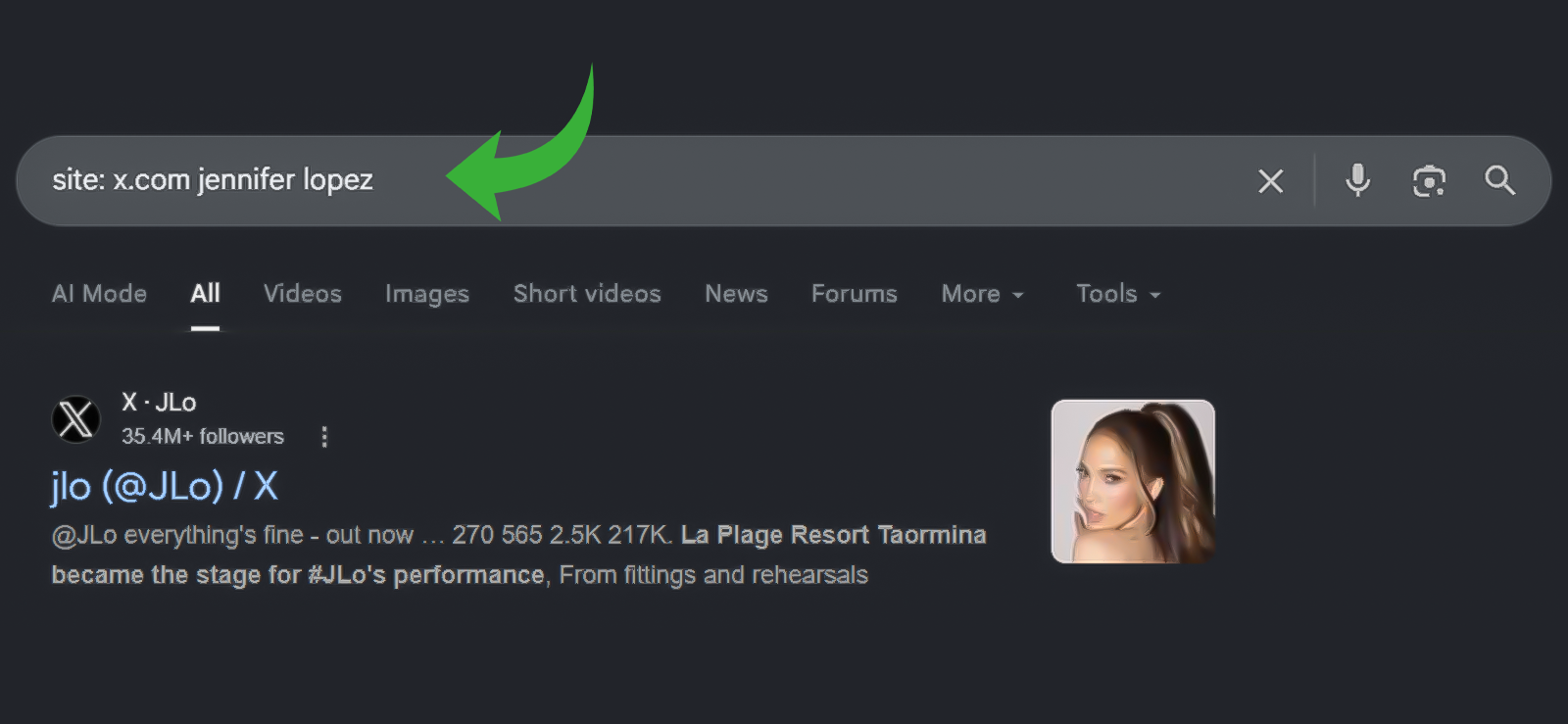Click snippet text 'From fittings and rehearsals'
This screenshot has width=1568, height=724.
coord(713,575)
